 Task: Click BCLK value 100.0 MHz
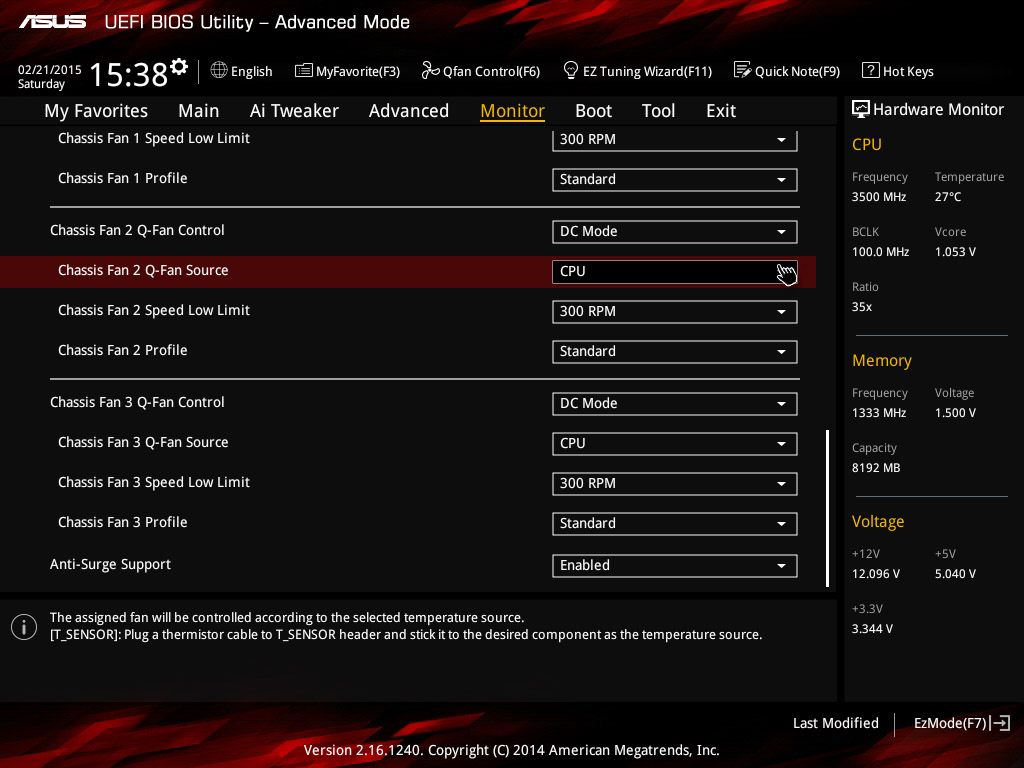click(880, 251)
